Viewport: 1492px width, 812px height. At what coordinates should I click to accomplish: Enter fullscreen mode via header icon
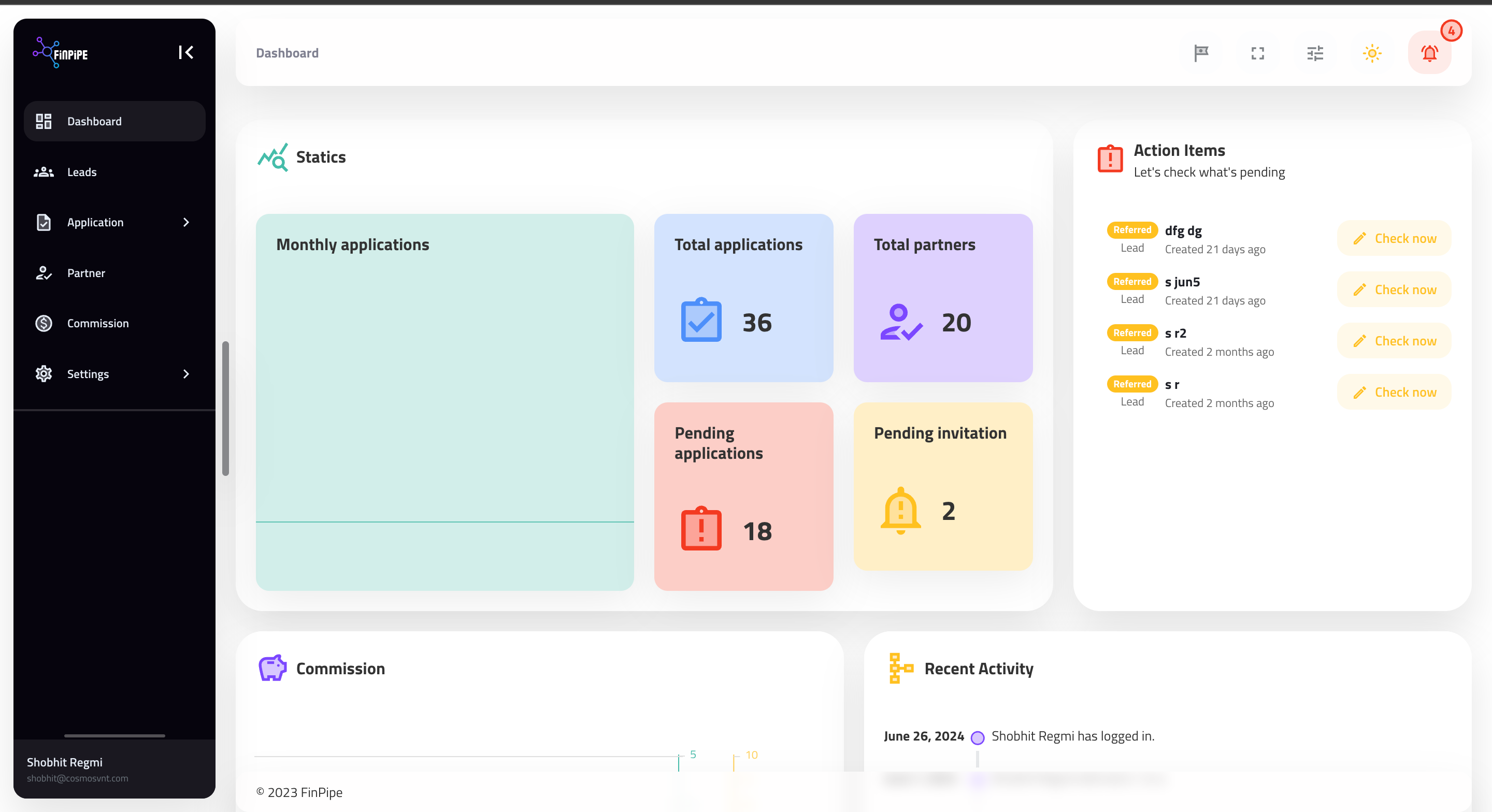[1257, 53]
